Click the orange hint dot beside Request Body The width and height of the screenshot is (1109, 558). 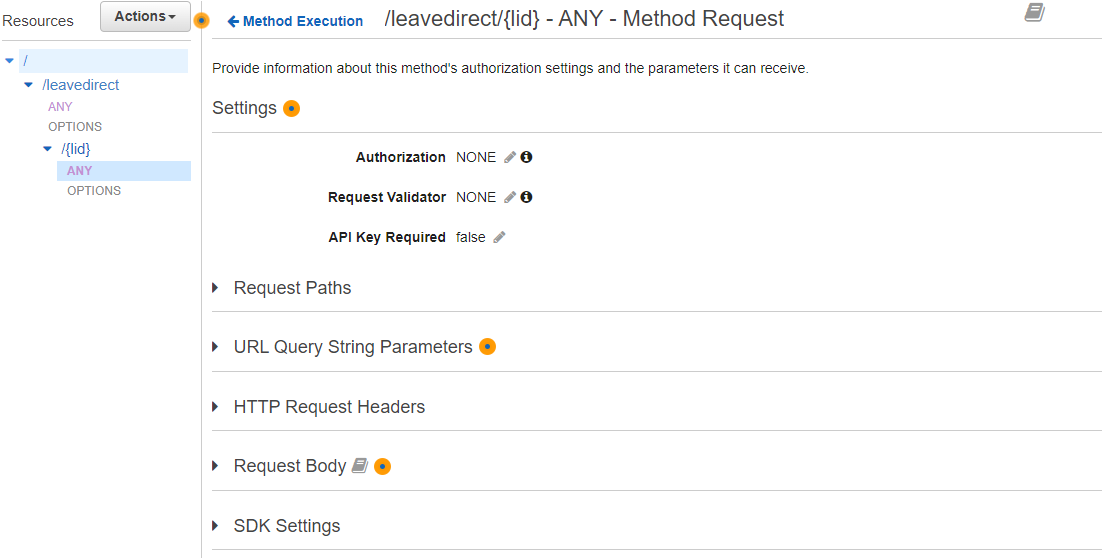383,467
